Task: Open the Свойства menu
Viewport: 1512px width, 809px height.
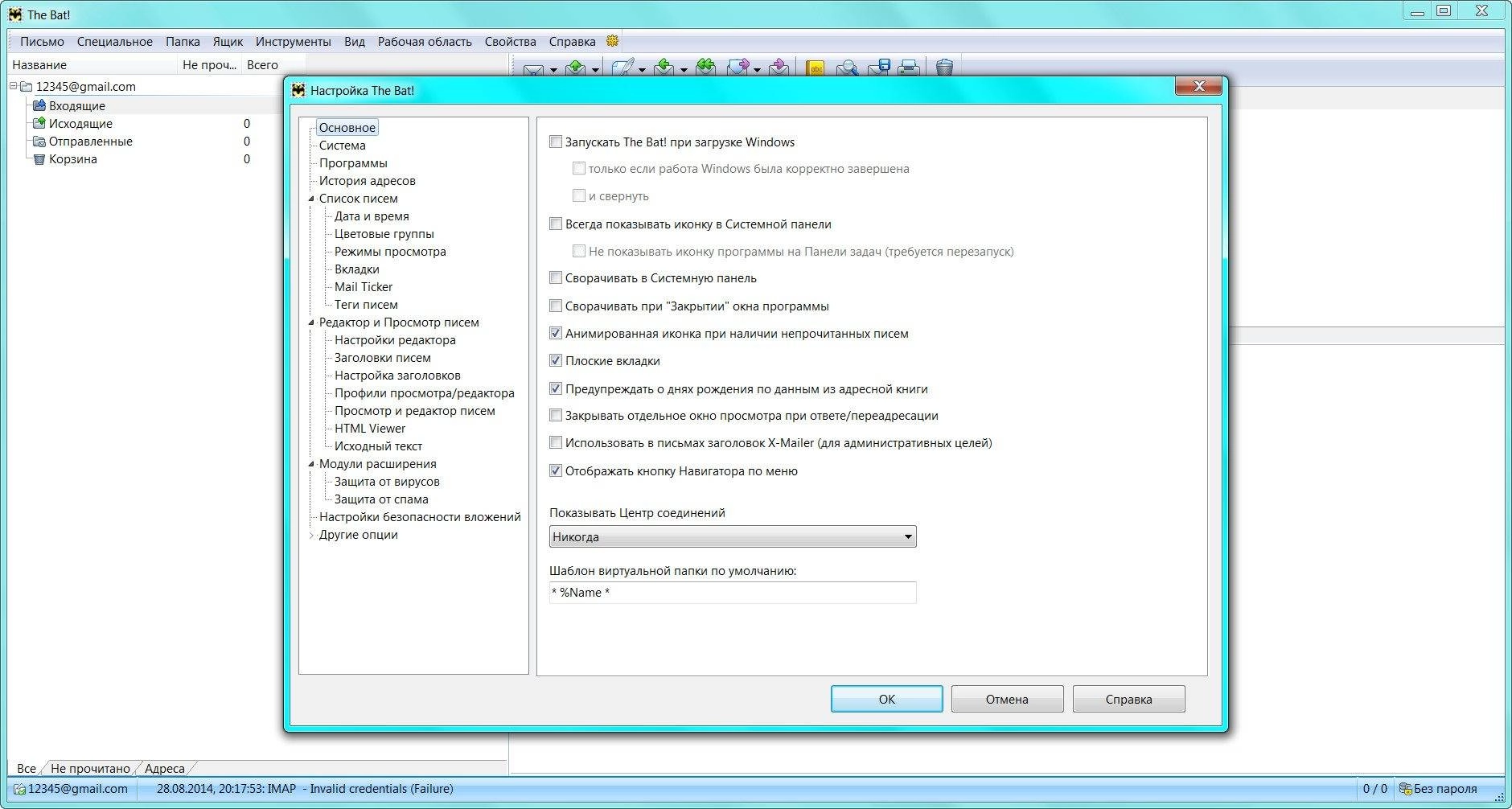Action: point(510,42)
